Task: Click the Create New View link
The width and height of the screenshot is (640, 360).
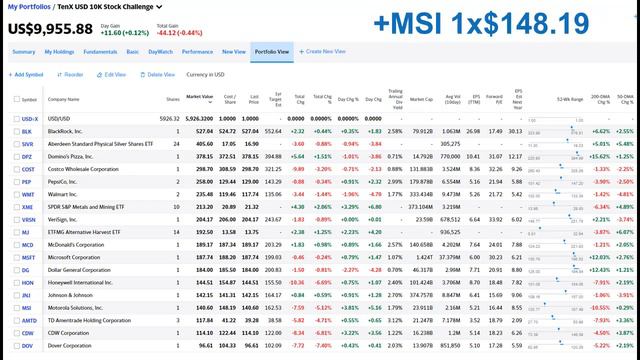Action: 322,52
